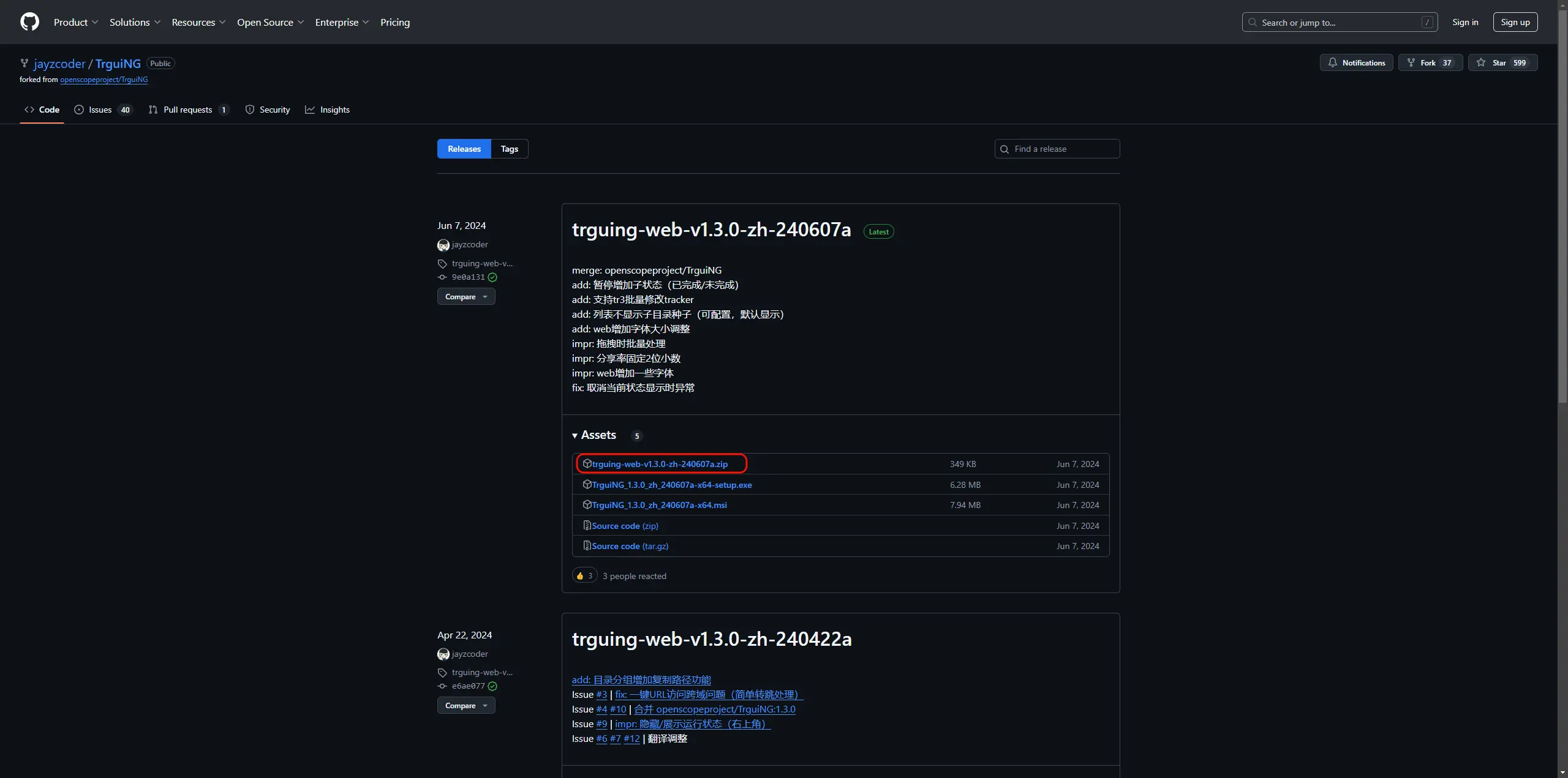The image size is (1568, 778).
Task: Click jayzcoder avatar beside Jun 7 release
Action: [x=443, y=245]
